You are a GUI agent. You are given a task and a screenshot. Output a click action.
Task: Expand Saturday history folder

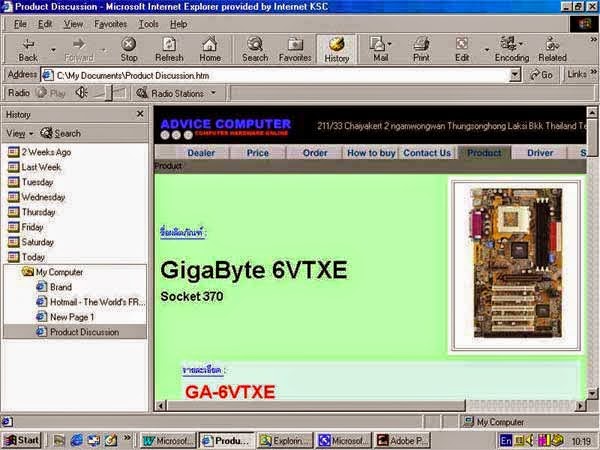31,242
